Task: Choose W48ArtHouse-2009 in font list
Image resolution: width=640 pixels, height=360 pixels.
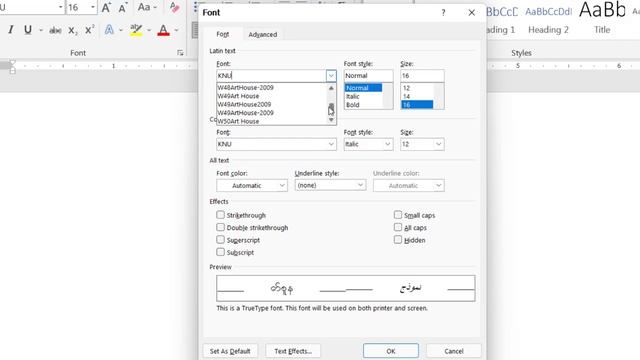Action: click(x=245, y=87)
